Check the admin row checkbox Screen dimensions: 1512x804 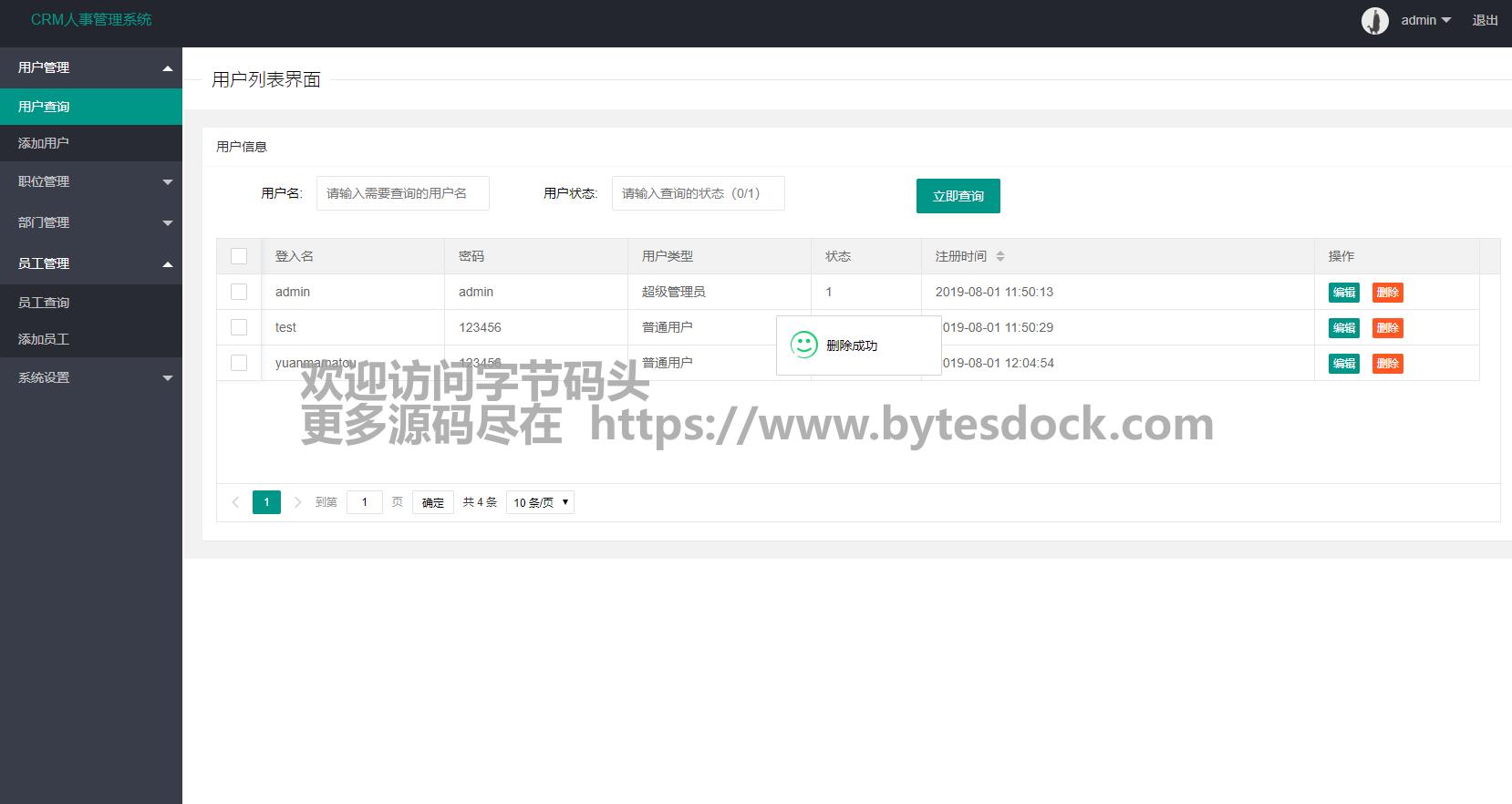[x=239, y=292]
